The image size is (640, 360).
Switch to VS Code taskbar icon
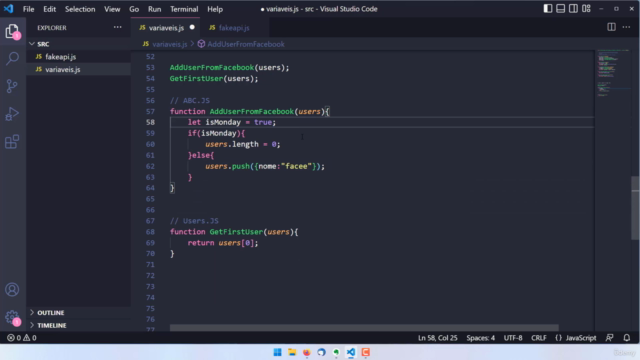click(351, 352)
